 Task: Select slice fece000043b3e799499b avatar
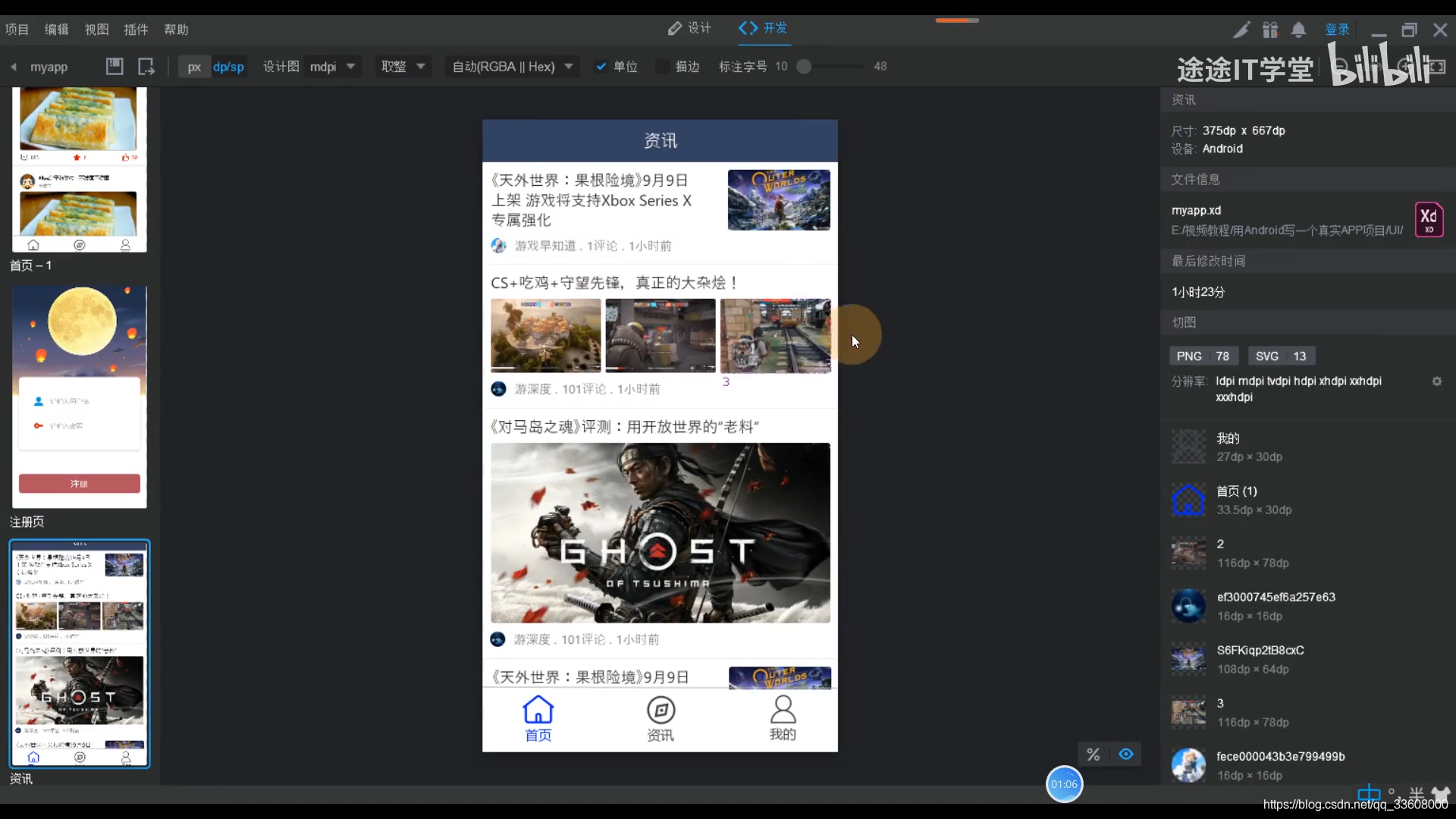click(x=1188, y=765)
